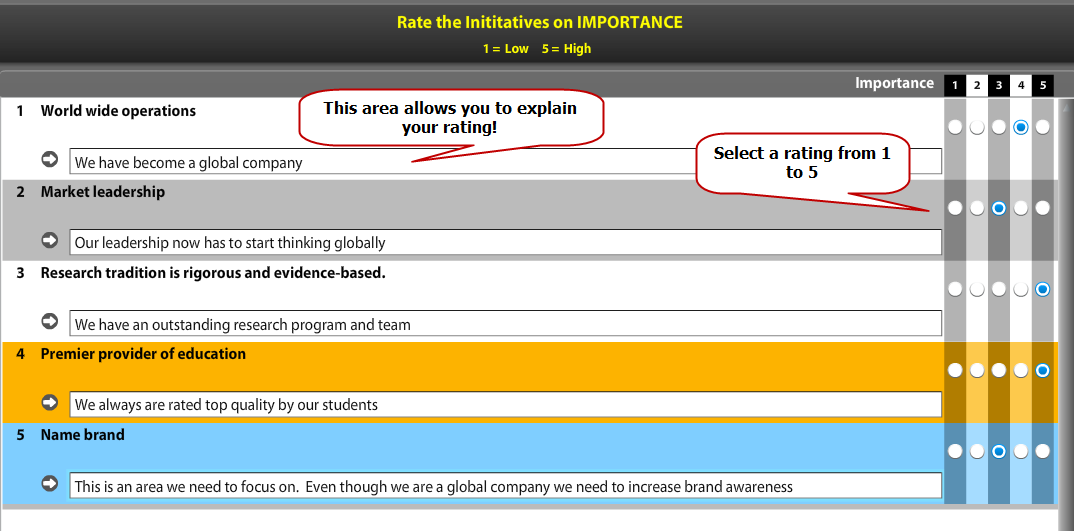Click the Importance column header label
The image size is (1074, 531).
click(x=894, y=83)
